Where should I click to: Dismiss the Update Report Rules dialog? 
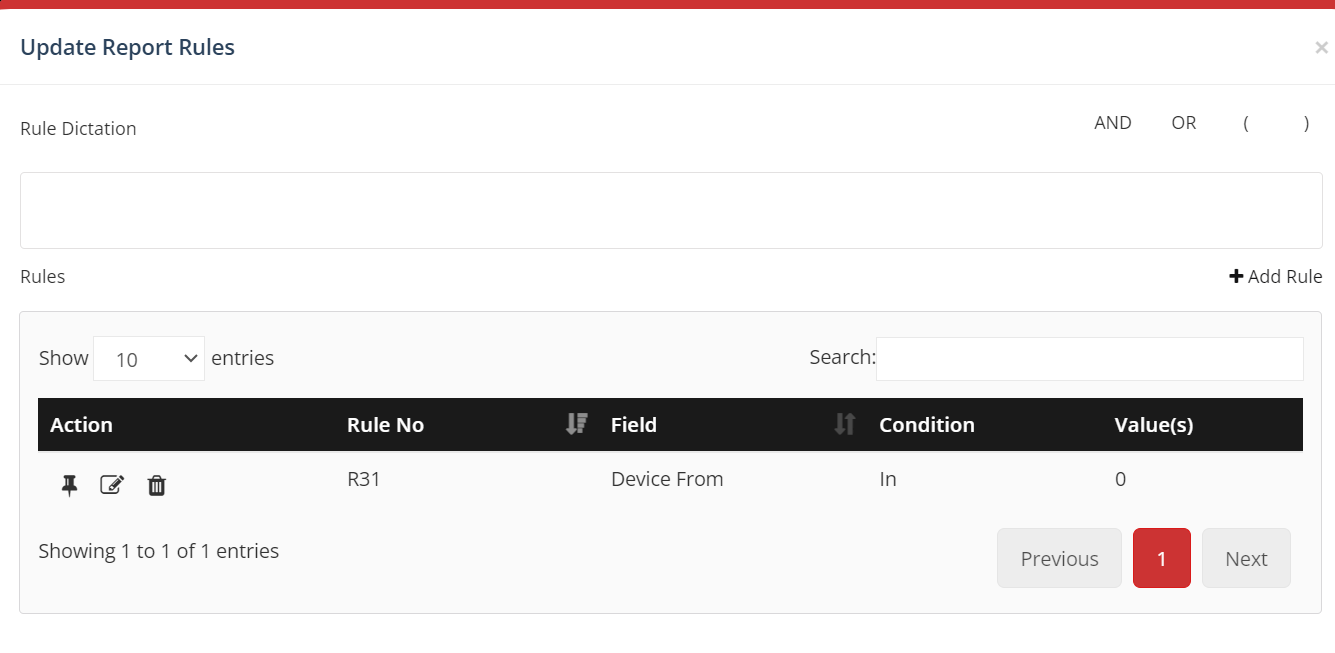1321,47
